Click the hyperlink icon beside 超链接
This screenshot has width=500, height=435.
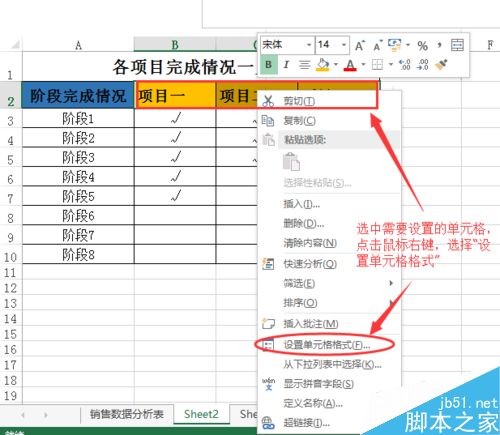[x=268, y=423]
